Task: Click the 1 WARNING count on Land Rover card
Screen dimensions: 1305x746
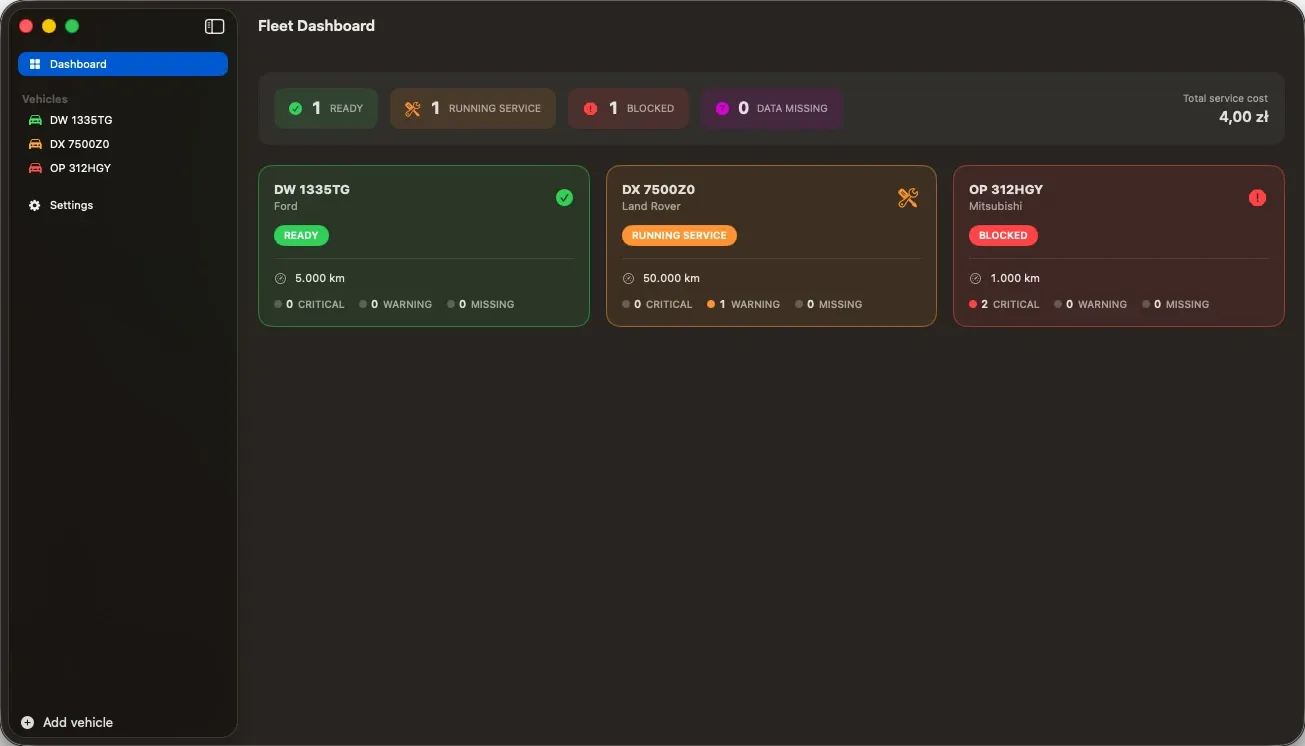Action: point(743,304)
